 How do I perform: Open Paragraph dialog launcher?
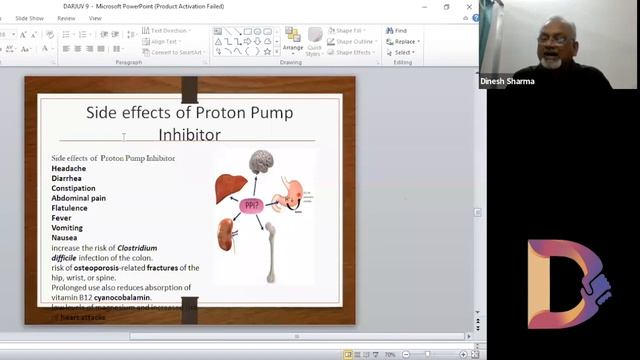205,62
